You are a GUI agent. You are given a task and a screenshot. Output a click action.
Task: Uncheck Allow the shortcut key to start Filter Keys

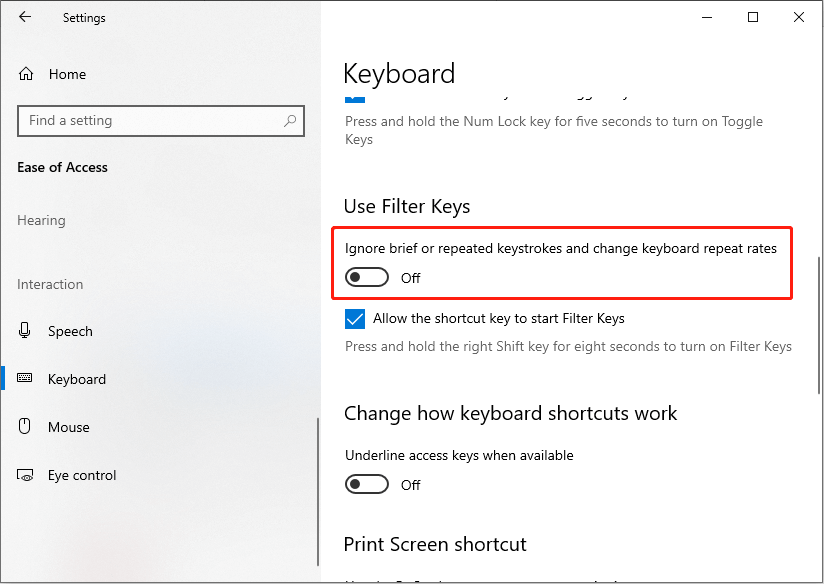(355, 319)
